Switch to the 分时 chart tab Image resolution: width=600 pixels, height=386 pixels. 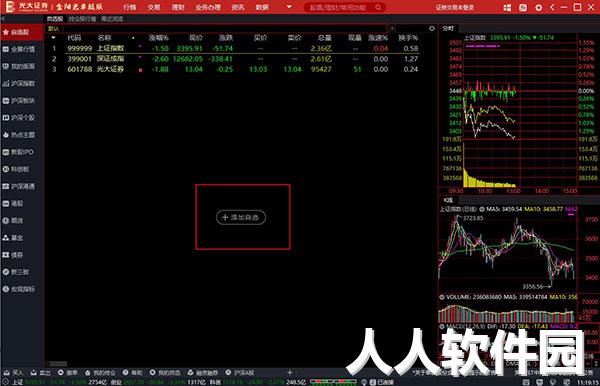point(448,28)
